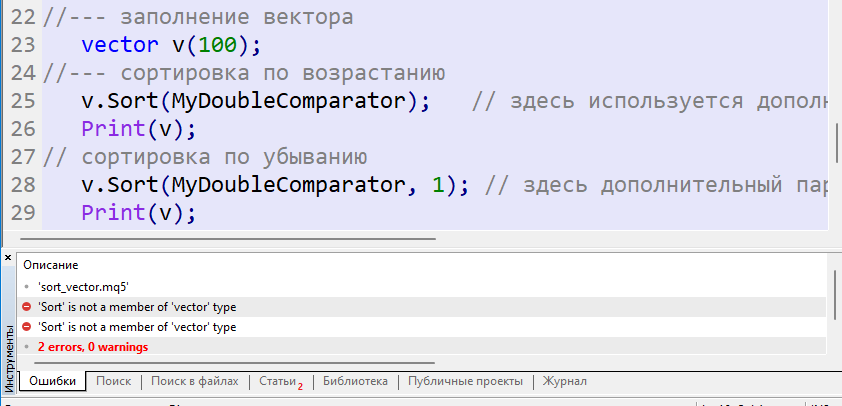Click the vertical Инструменты panel label

[x=9, y=358]
